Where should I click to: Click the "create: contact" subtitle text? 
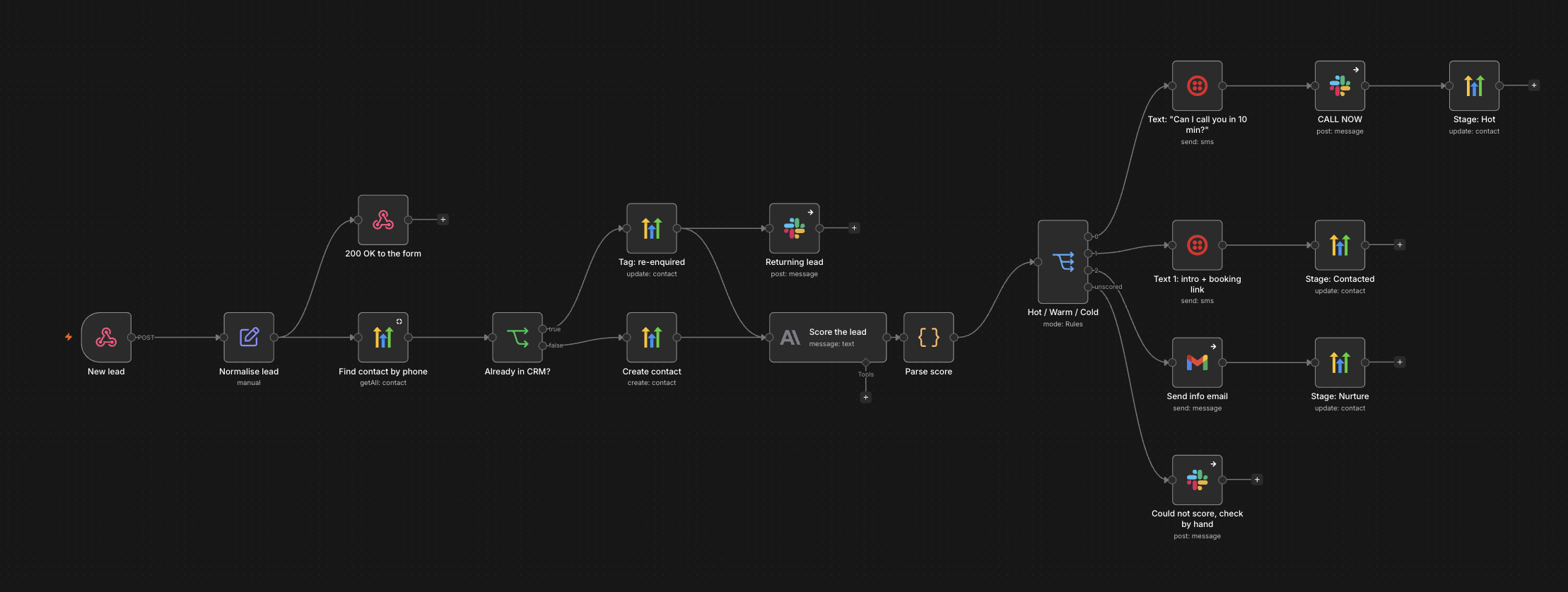tap(652, 383)
